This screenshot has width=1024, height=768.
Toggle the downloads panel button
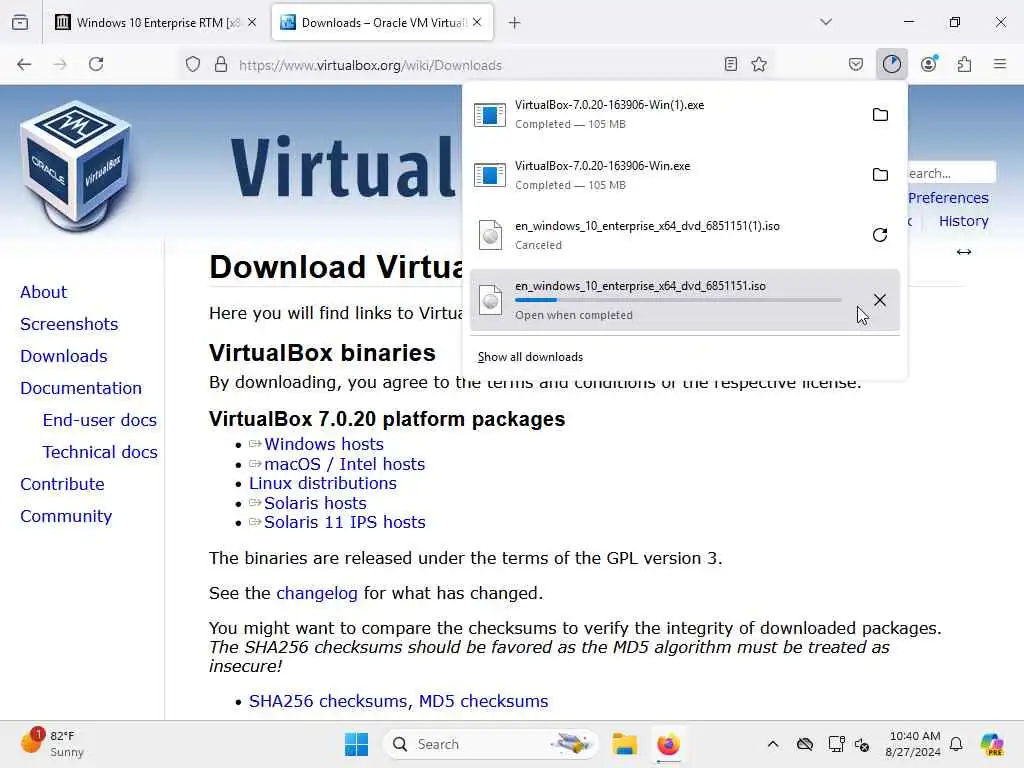coord(892,64)
